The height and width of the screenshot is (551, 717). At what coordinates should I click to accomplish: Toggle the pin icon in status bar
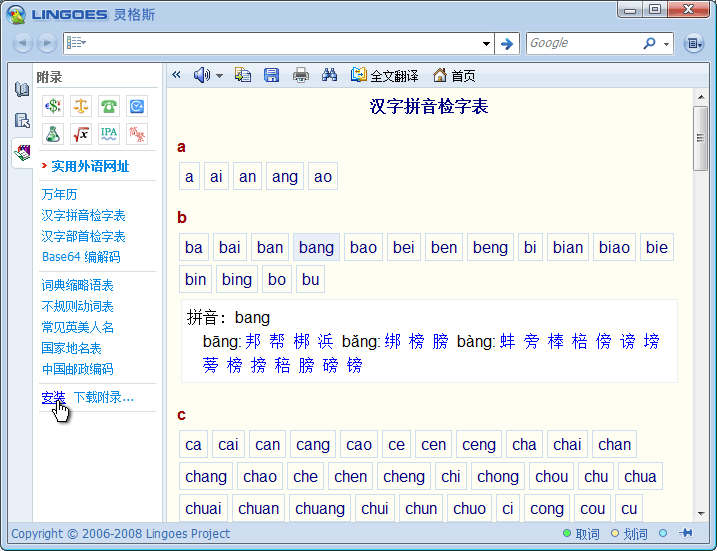[x=686, y=534]
